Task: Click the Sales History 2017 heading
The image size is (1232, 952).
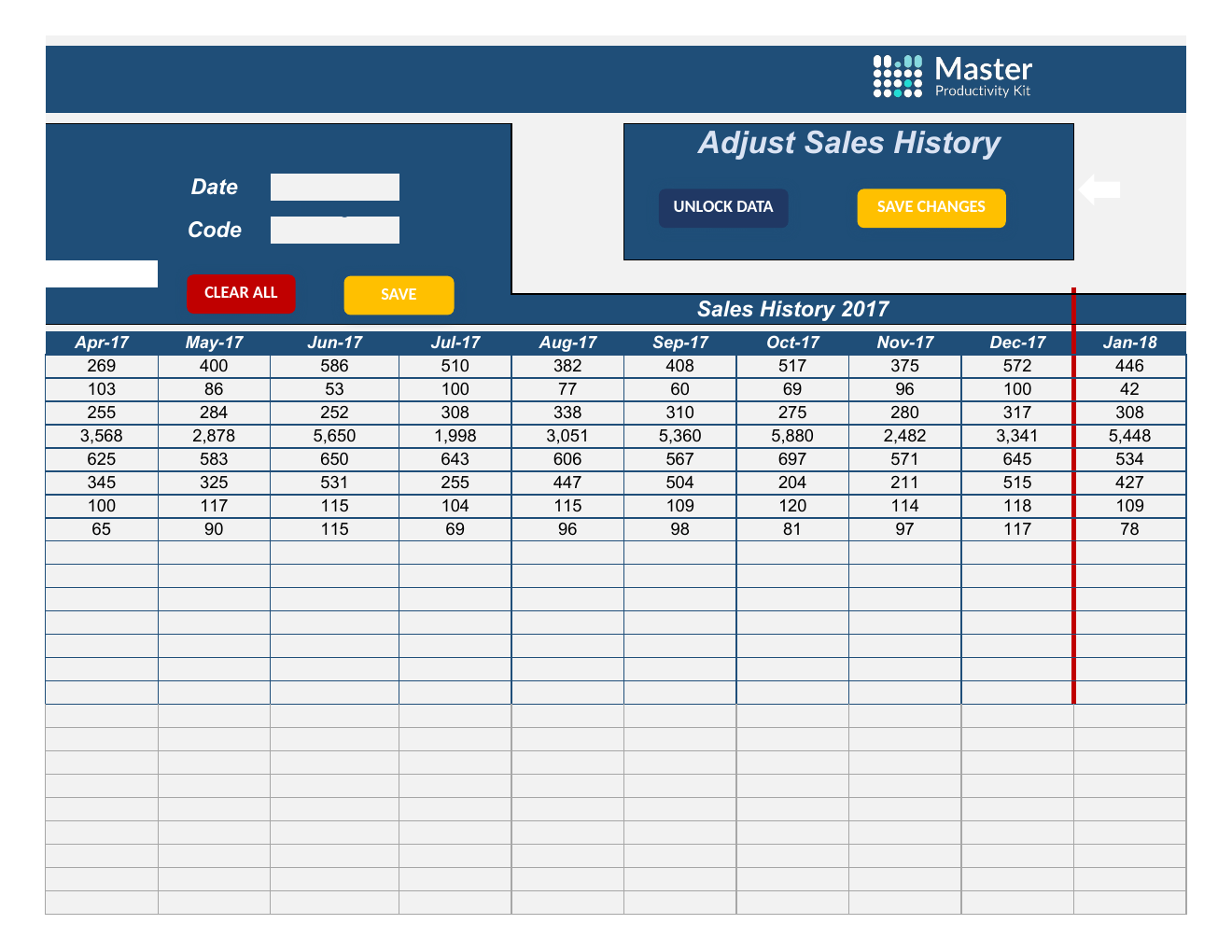Action: pyautogui.click(x=793, y=309)
